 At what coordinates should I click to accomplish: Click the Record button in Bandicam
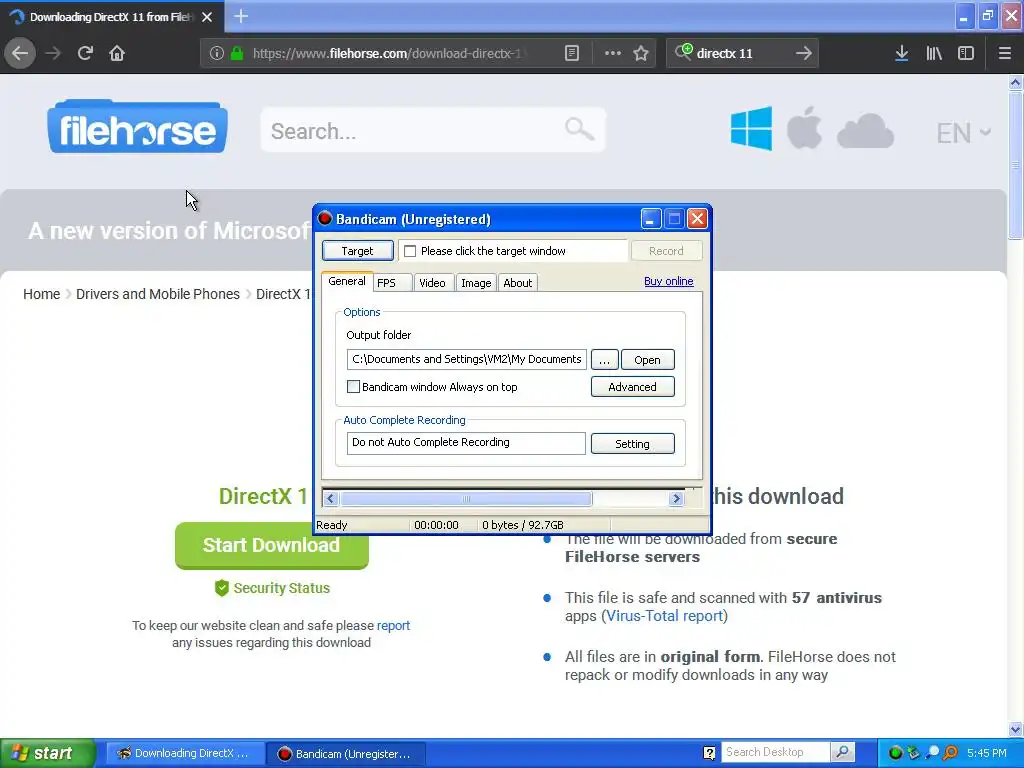pos(666,251)
